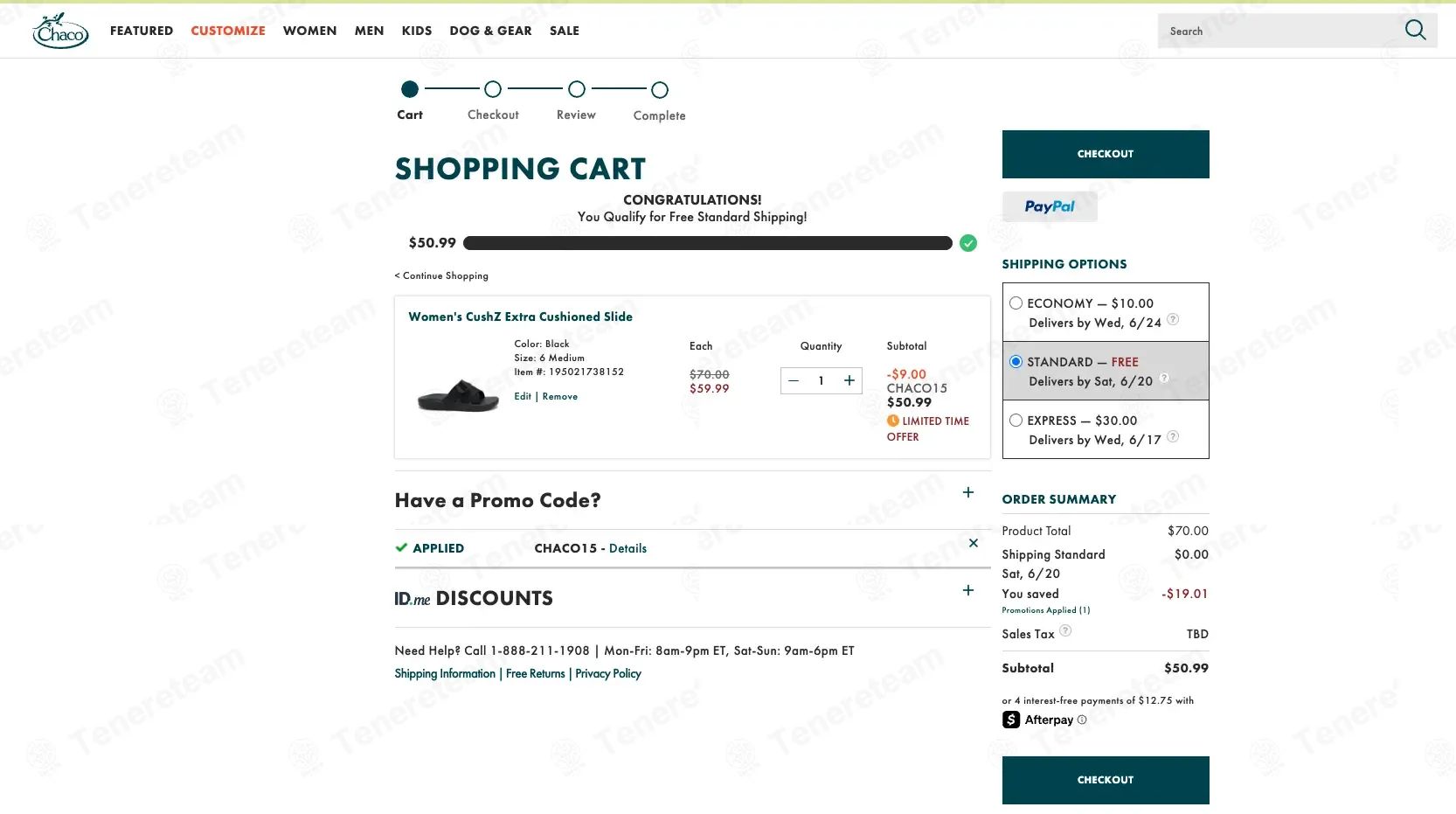Select Standard free shipping option

[1016, 362]
